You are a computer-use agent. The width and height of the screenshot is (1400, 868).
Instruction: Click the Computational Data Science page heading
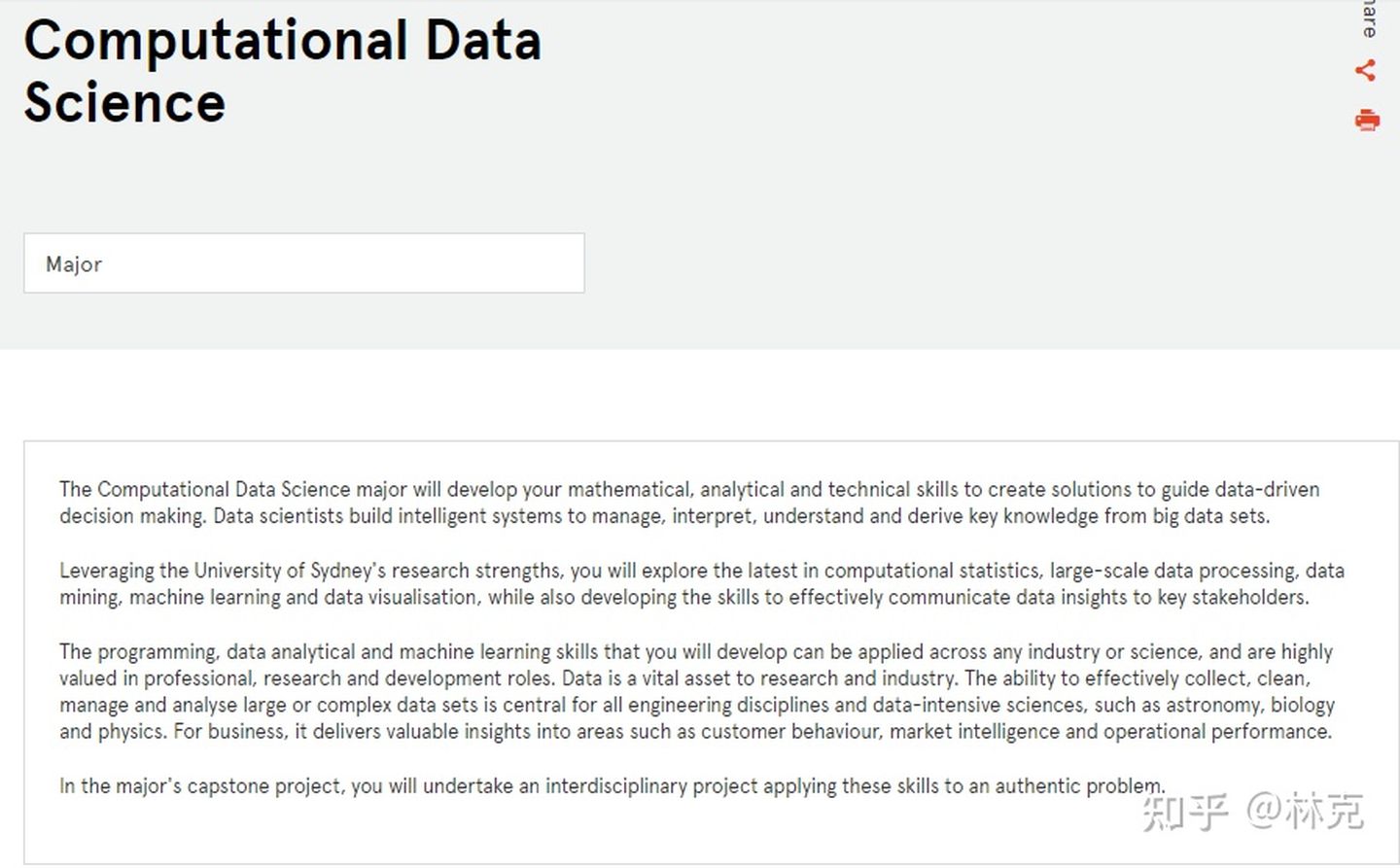tap(282, 71)
